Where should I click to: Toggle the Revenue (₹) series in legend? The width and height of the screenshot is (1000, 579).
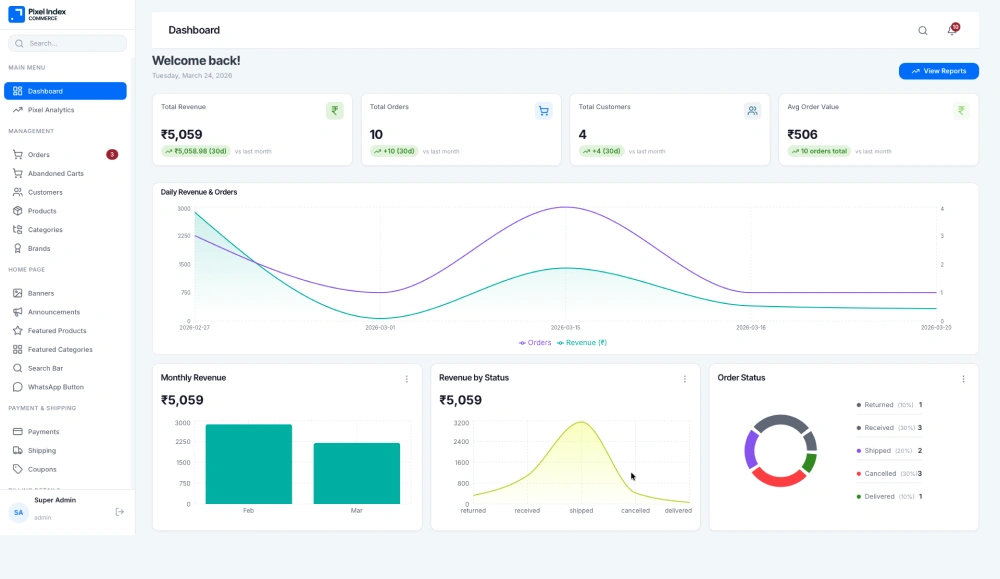[x=582, y=342]
